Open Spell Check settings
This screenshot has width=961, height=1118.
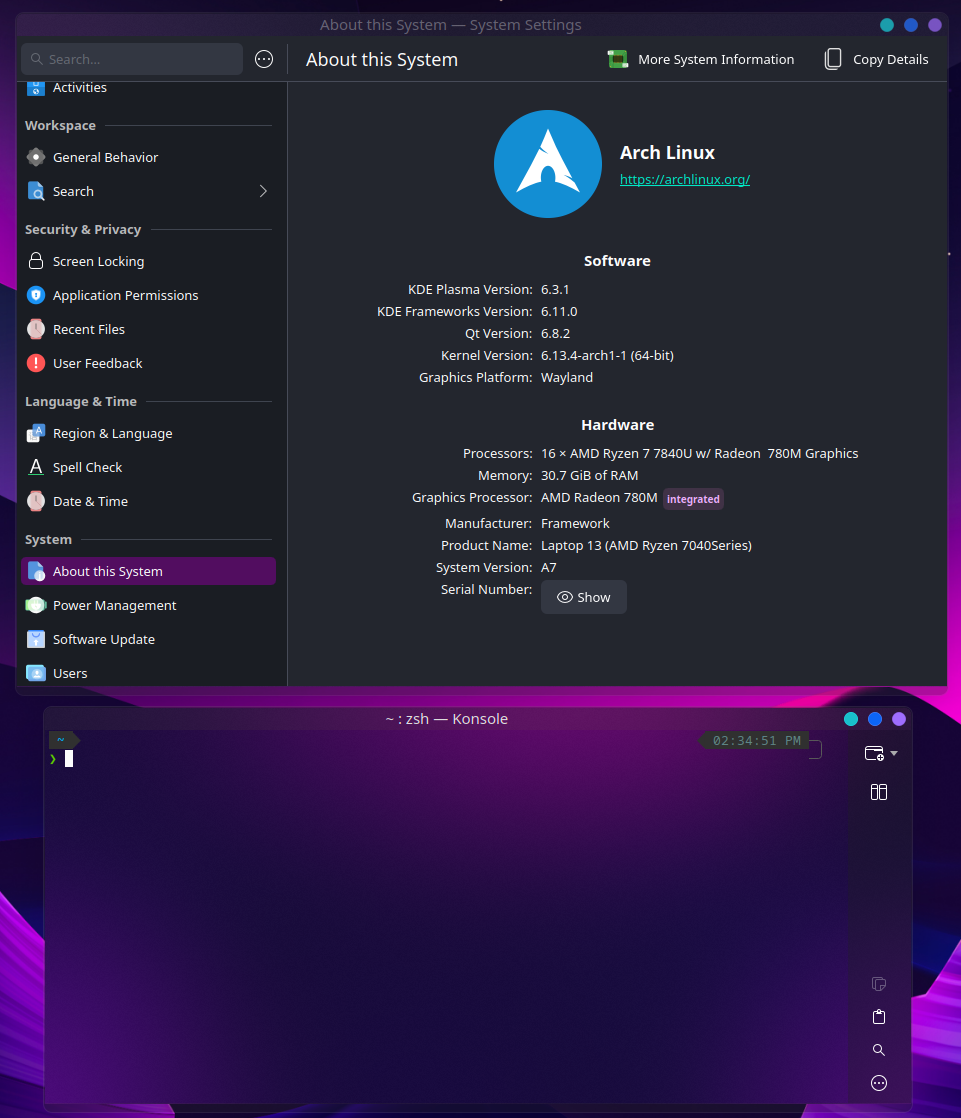[x=148, y=468]
